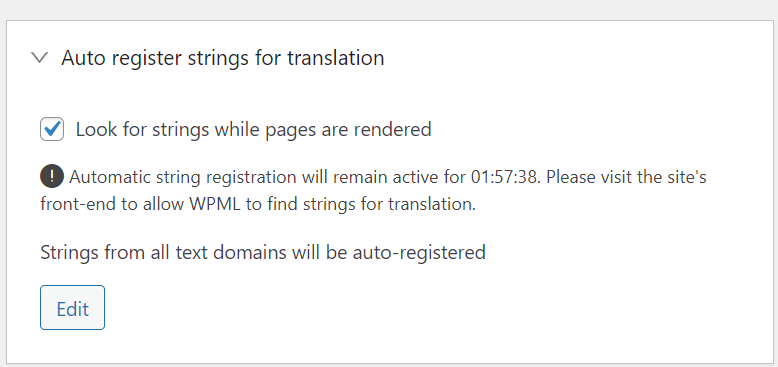This screenshot has width=778, height=367.
Task: Click the Strings from all text domains message
Action: pos(263,253)
